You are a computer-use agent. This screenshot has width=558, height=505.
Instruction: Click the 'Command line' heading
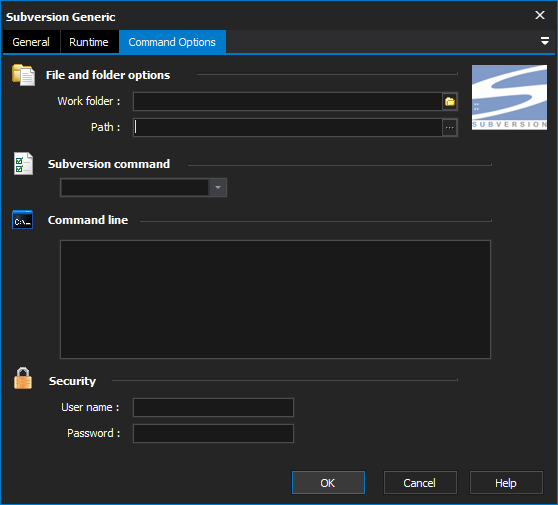coord(88,220)
